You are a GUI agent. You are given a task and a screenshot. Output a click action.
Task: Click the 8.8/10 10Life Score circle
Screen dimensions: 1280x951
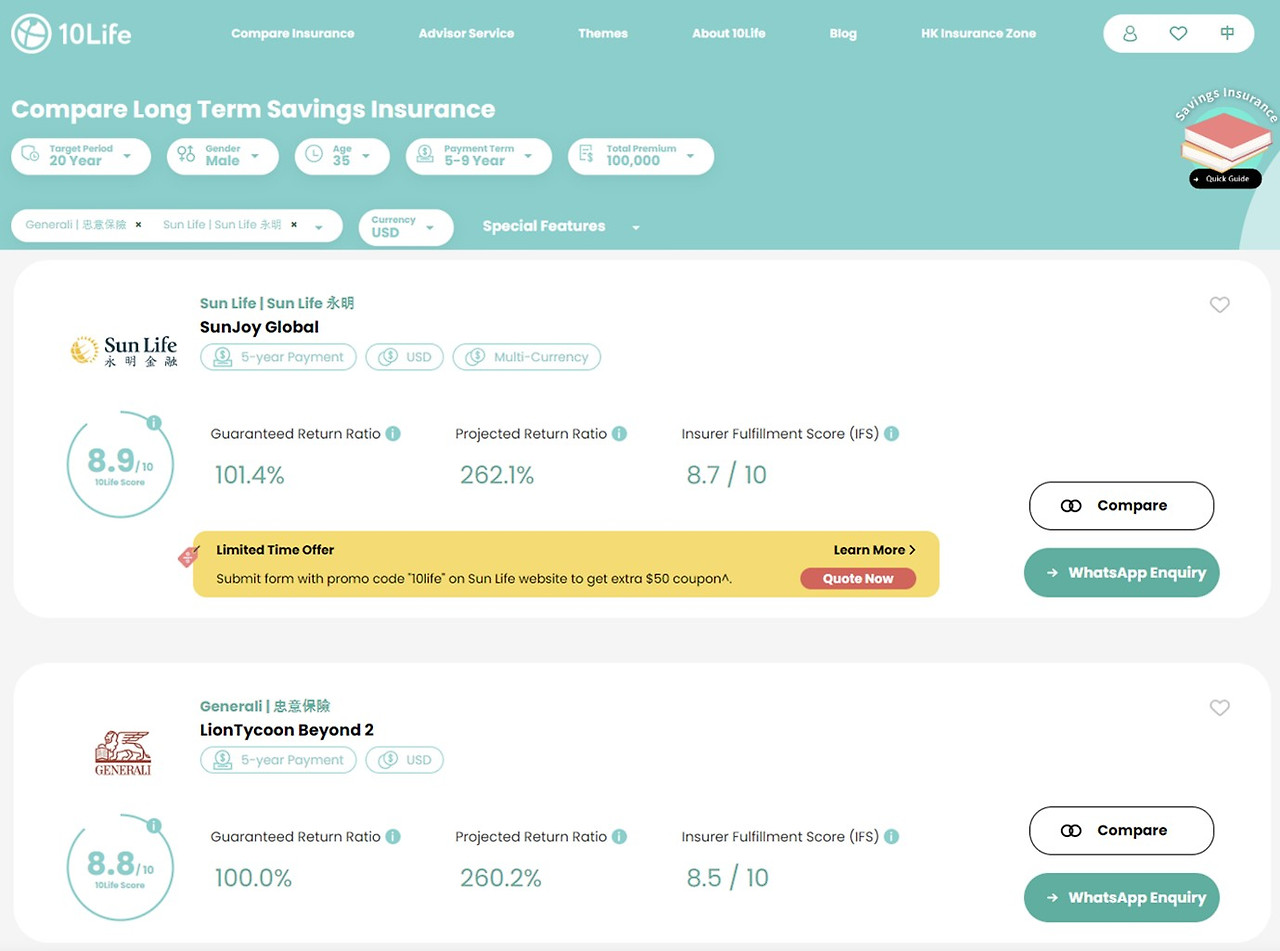[120, 867]
